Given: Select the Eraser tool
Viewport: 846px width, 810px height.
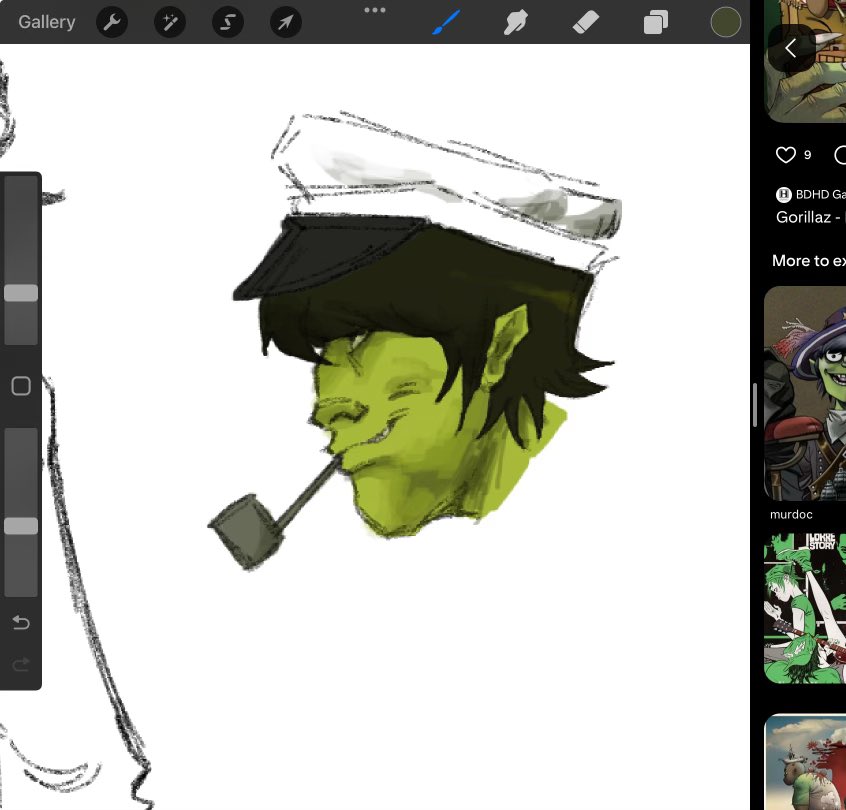Looking at the screenshot, I should (585, 23).
